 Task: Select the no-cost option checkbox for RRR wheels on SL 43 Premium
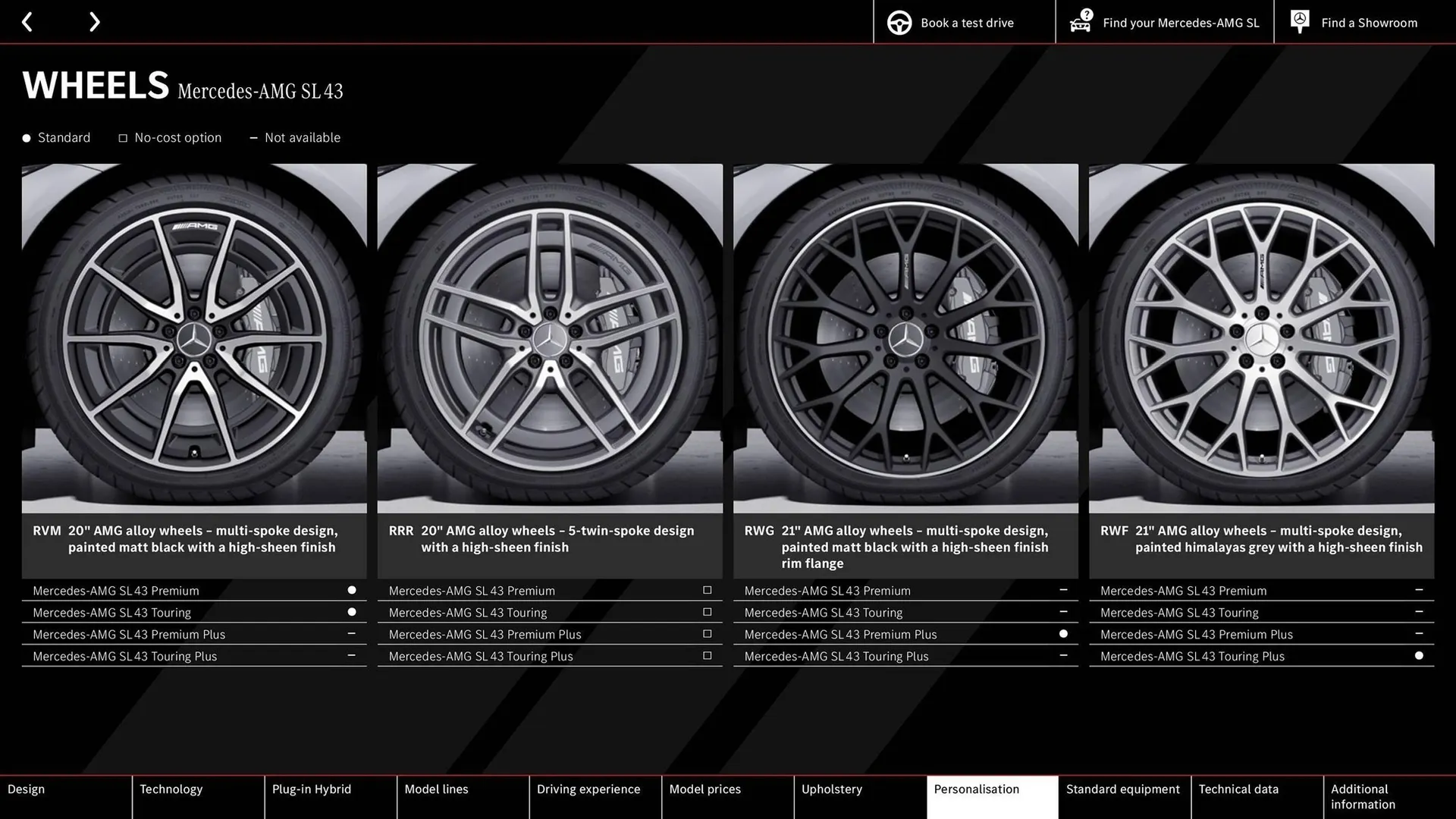(706, 590)
